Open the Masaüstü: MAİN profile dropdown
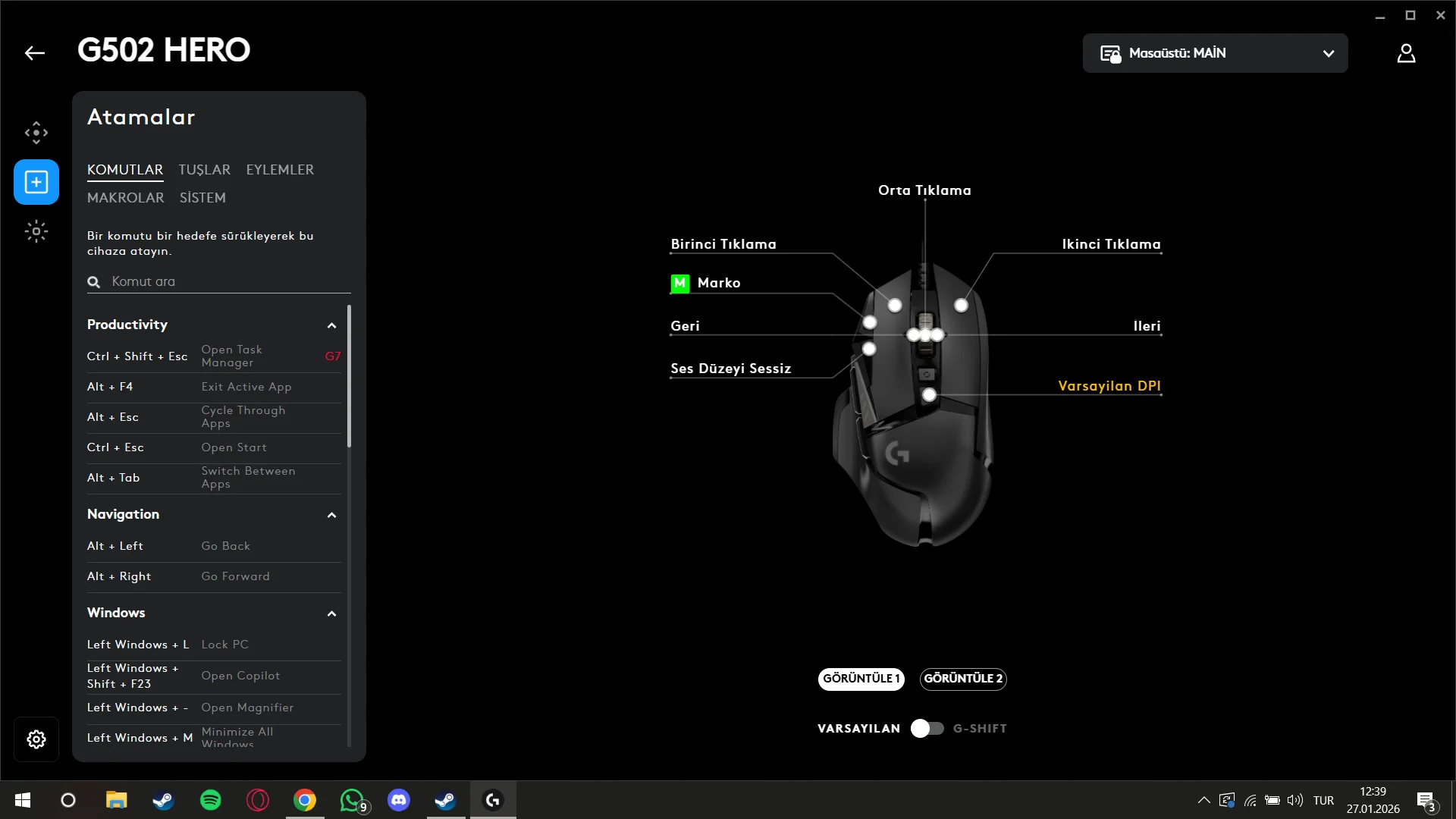This screenshot has width=1456, height=819. (x=1215, y=53)
